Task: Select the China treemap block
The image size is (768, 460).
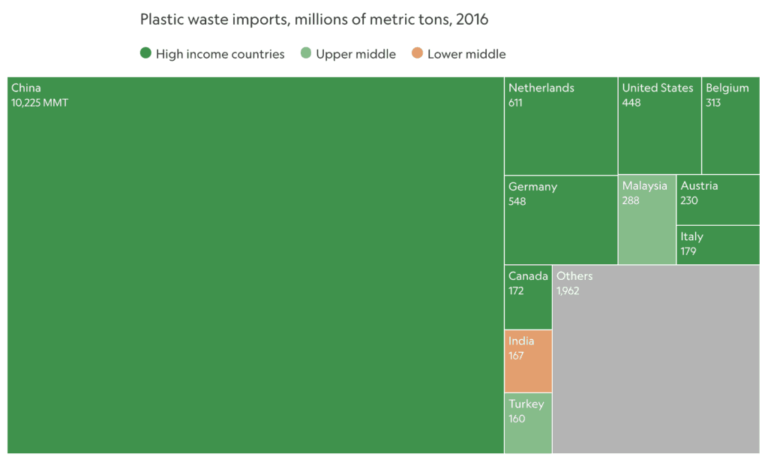Action: point(255,265)
